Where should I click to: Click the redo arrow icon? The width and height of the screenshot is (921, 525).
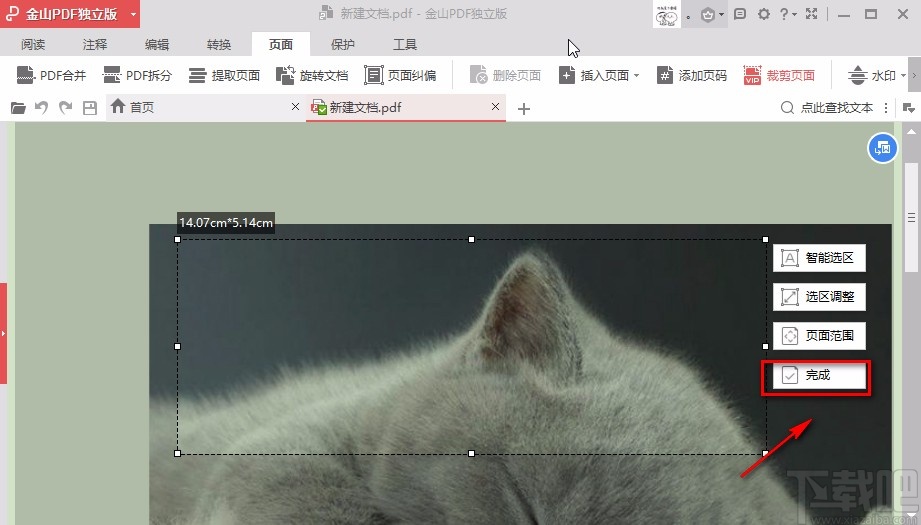click(65, 107)
